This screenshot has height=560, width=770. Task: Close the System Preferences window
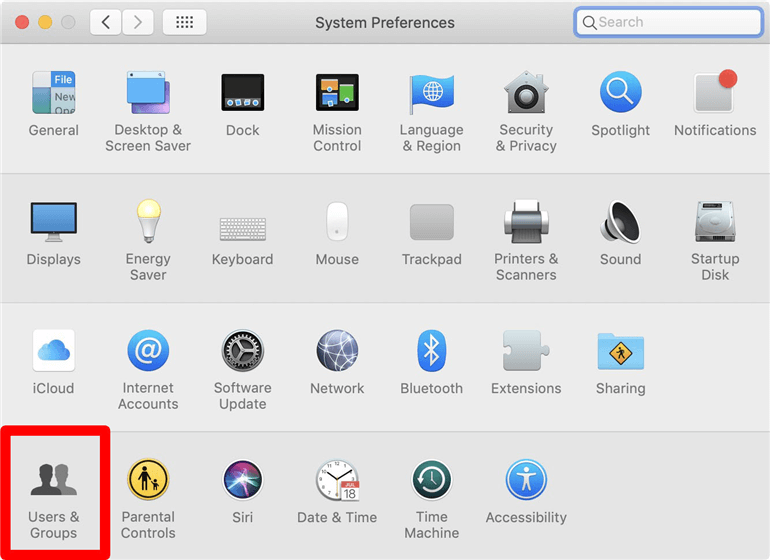22,22
